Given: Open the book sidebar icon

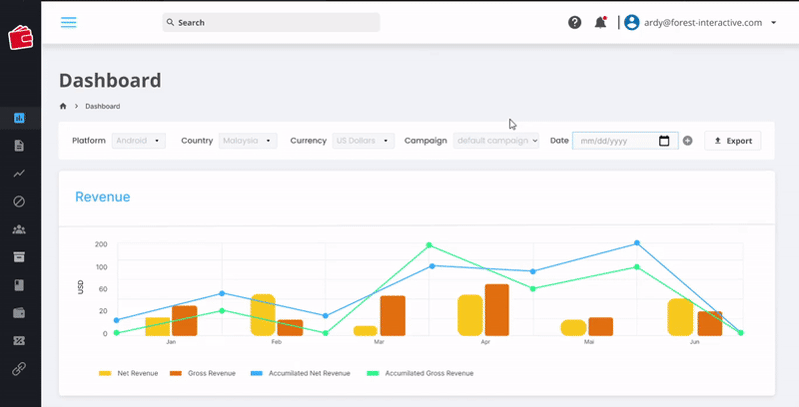Looking at the screenshot, I should click(x=19, y=285).
